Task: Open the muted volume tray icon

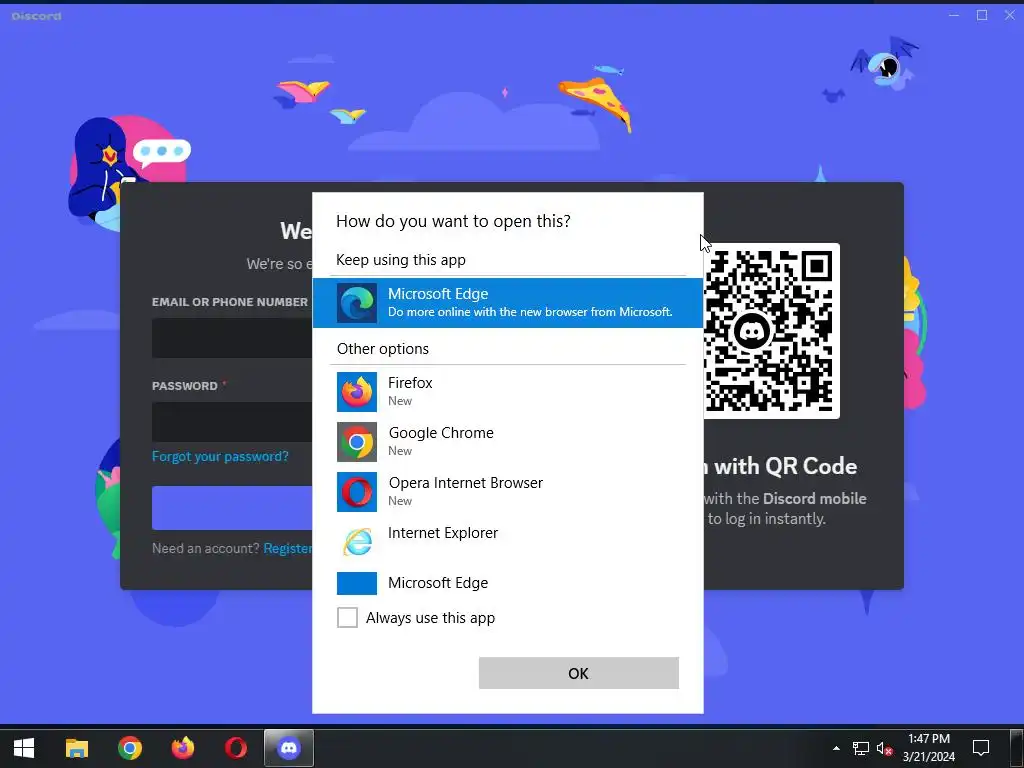Action: 884,748
